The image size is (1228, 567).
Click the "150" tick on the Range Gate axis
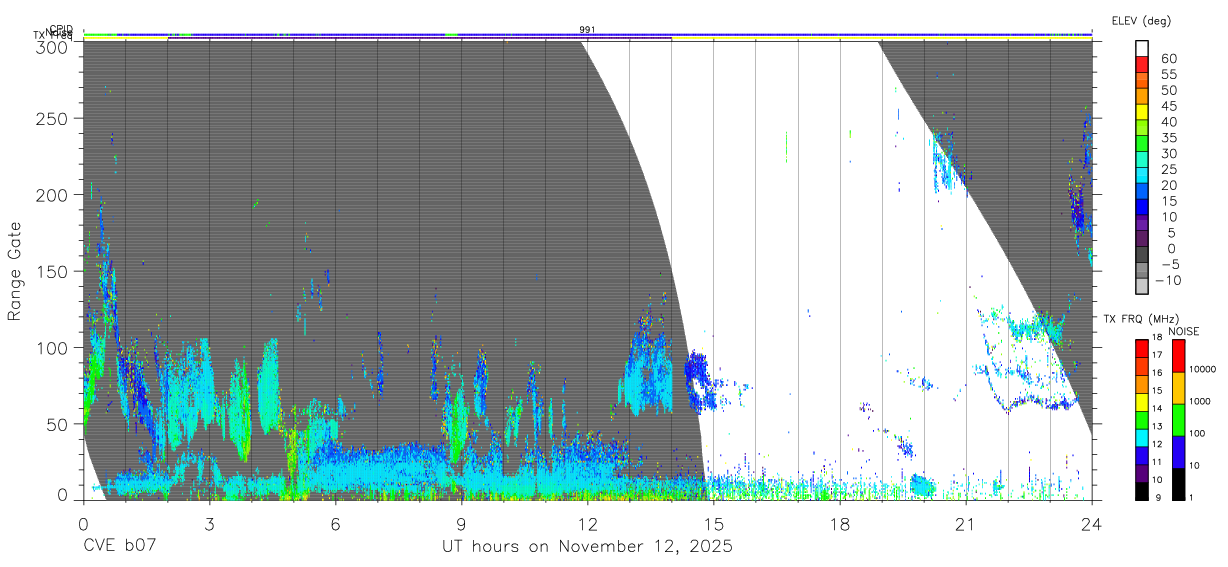point(52,272)
